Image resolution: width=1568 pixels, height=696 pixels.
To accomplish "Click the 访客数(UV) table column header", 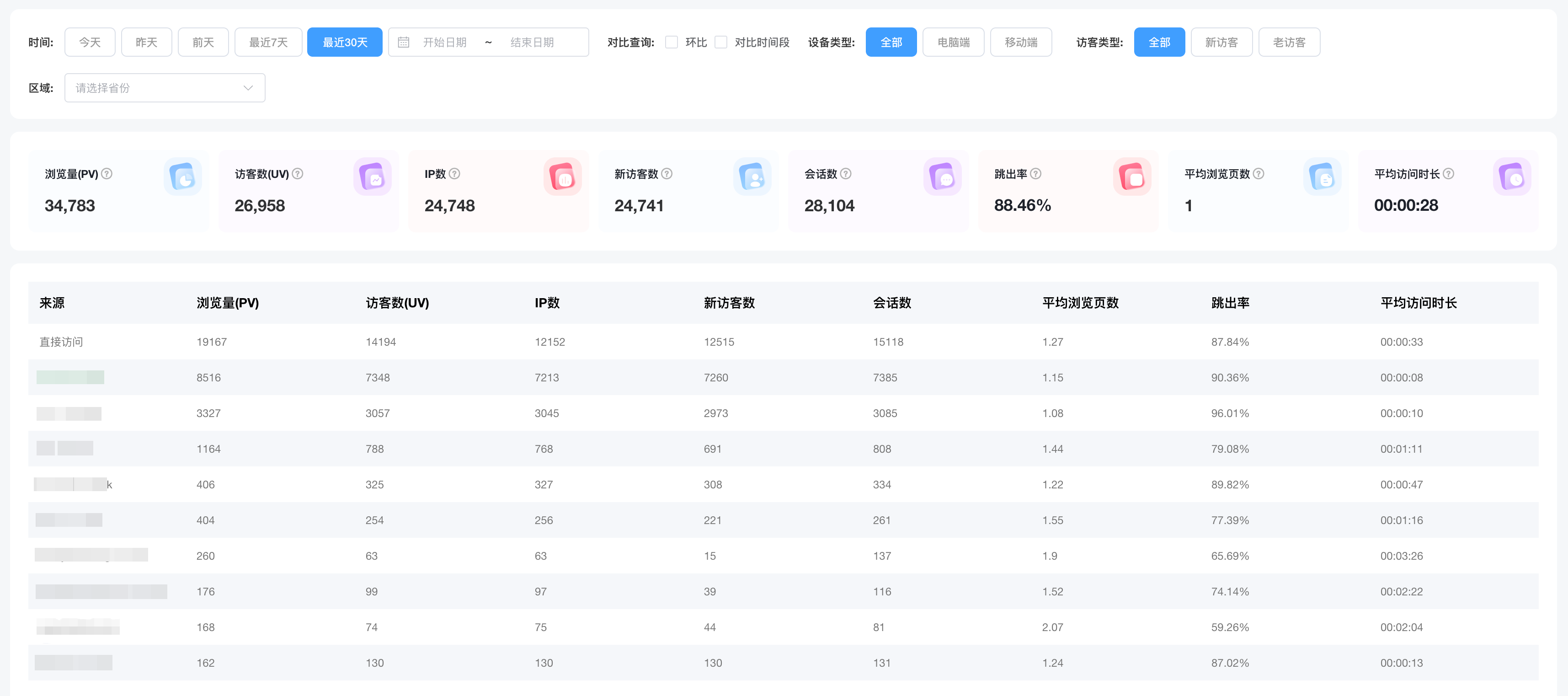I will (x=397, y=303).
